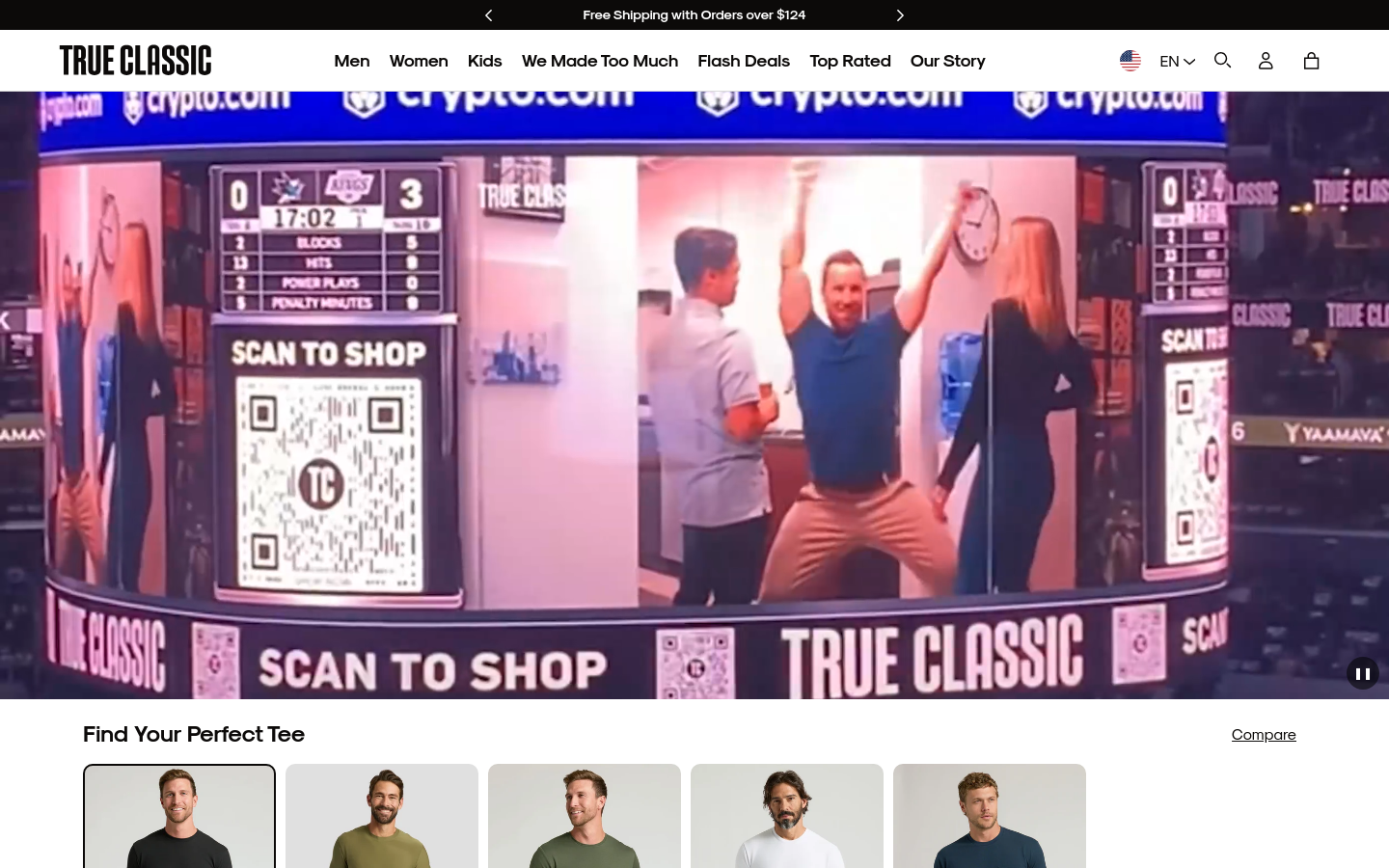Select the olive green tee thumbnail
Image resolution: width=1389 pixels, height=868 pixels.
coord(382,816)
